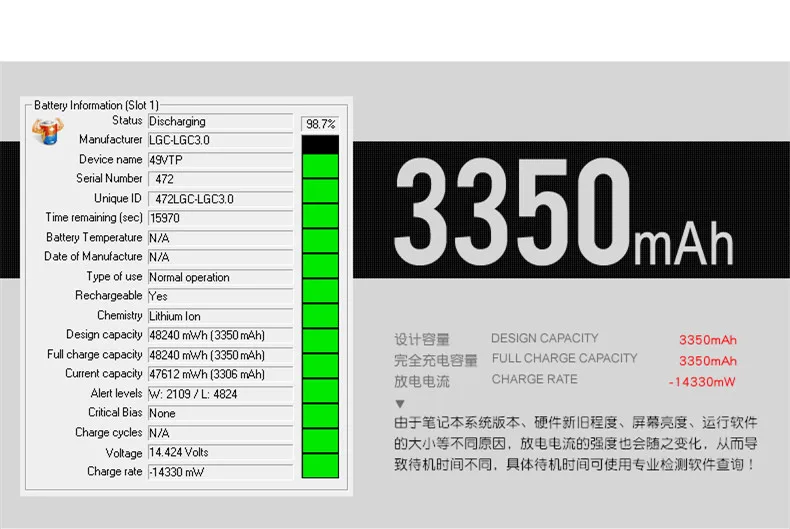Screen dimensions: 790x529
Task: Click the Status field showing Discharging
Action: pos(220,121)
